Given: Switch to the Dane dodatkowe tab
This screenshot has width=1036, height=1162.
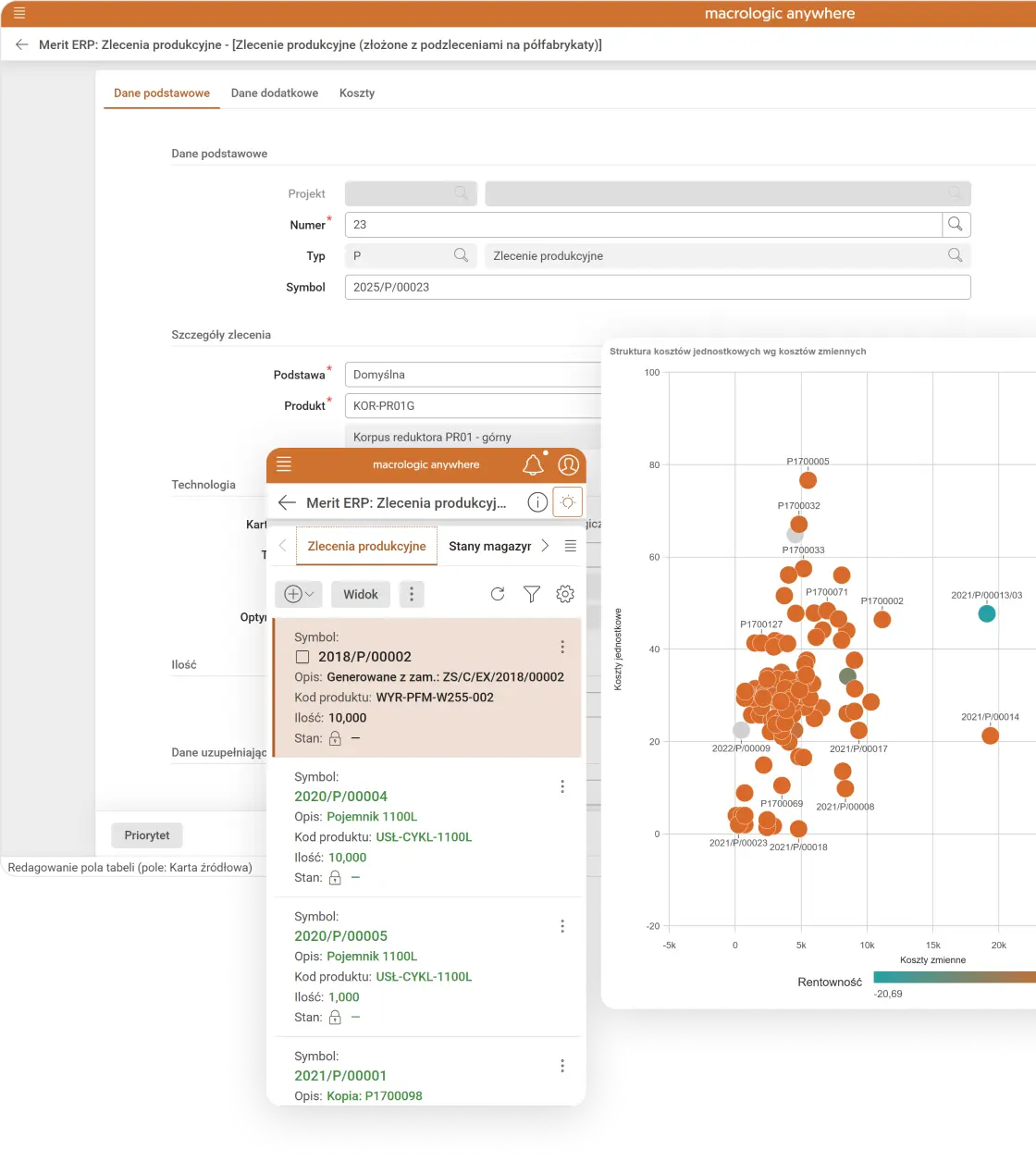Looking at the screenshot, I should pyautogui.click(x=275, y=93).
